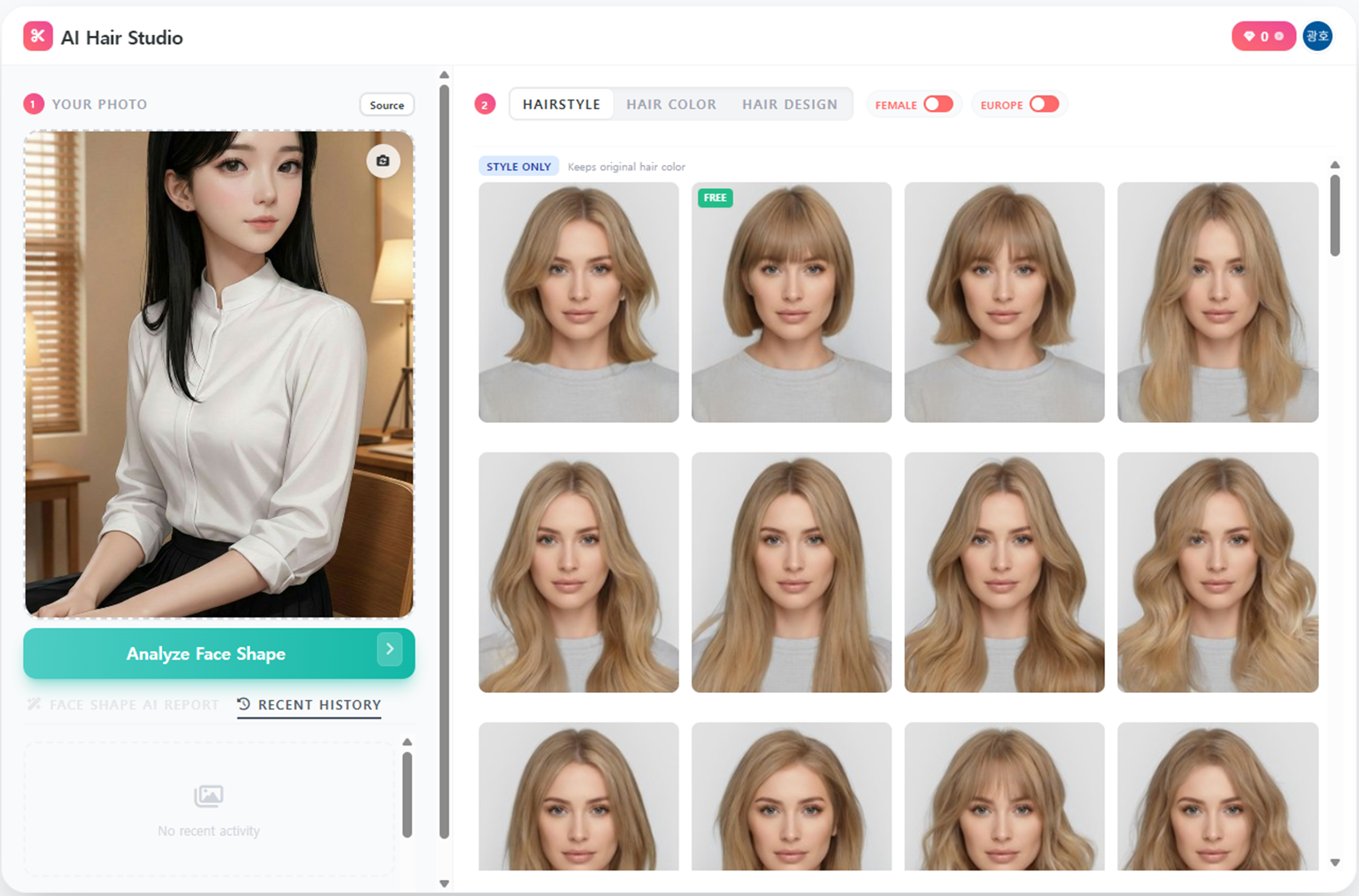Select the first wavy lob hairstyle thumbnail
Image resolution: width=1359 pixels, height=896 pixels.
[x=579, y=302]
